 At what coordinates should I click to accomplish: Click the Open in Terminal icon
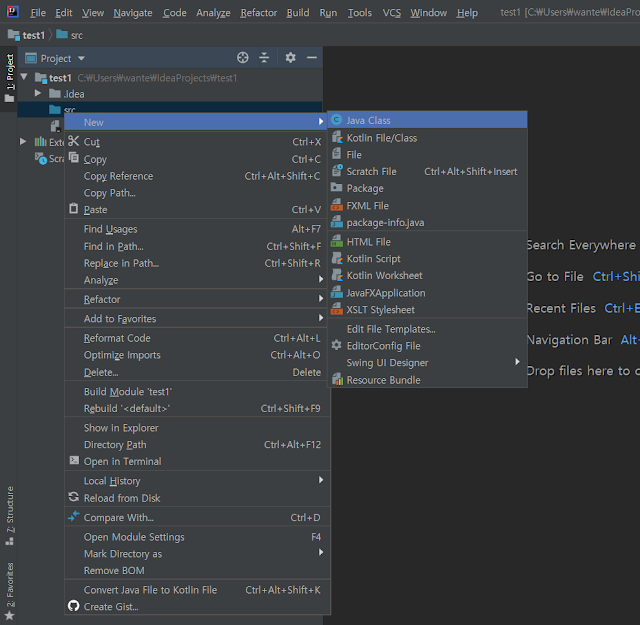[74, 460]
